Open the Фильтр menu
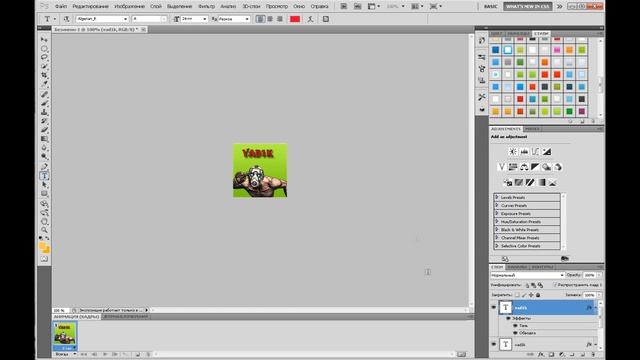640x360 pixels. click(x=207, y=6)
